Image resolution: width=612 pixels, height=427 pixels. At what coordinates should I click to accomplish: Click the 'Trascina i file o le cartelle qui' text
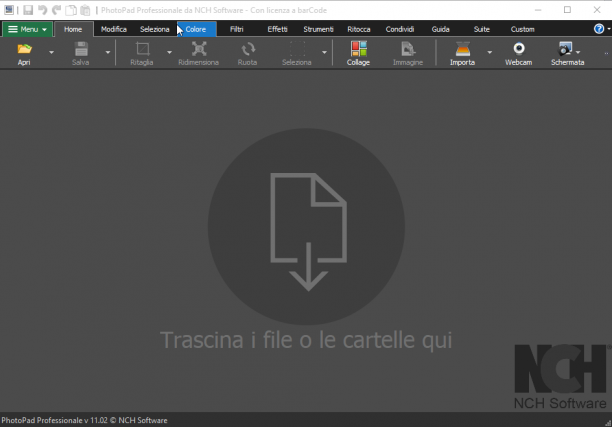[x=306, y=340]
